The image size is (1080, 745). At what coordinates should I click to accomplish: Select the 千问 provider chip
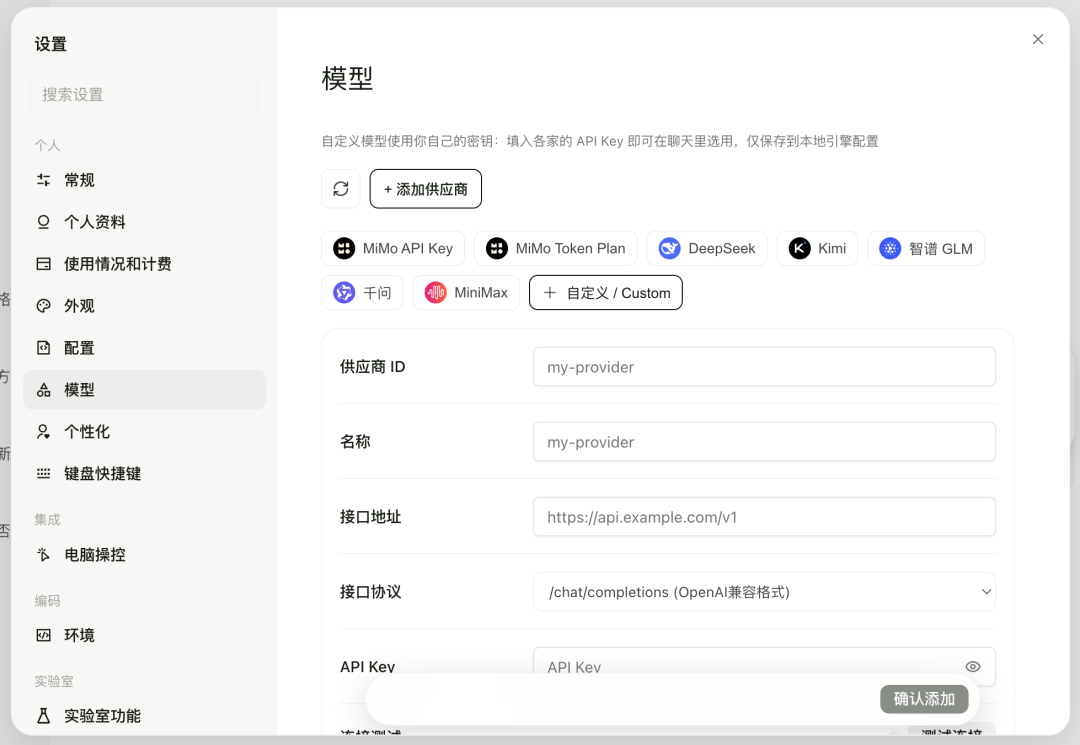[x=362, y=293]
